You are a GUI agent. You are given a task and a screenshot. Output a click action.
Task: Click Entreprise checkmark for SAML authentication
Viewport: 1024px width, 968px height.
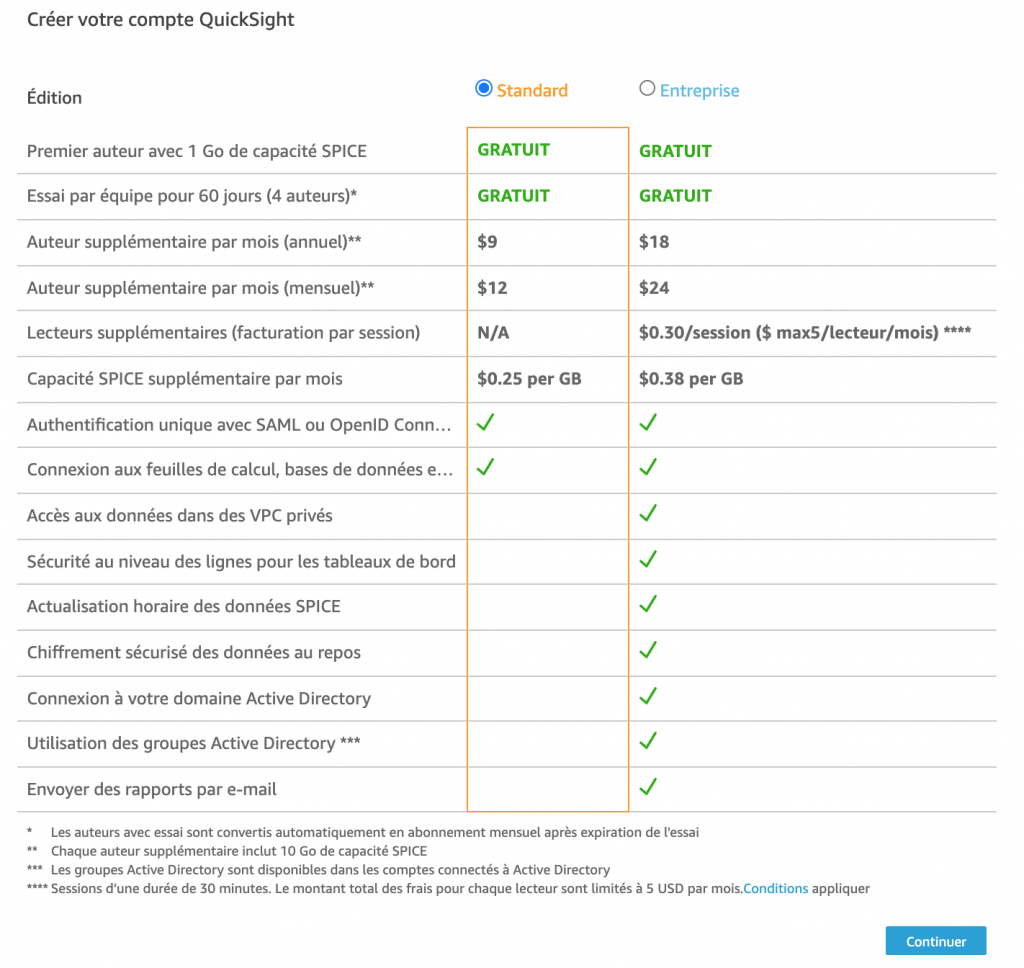648,423
